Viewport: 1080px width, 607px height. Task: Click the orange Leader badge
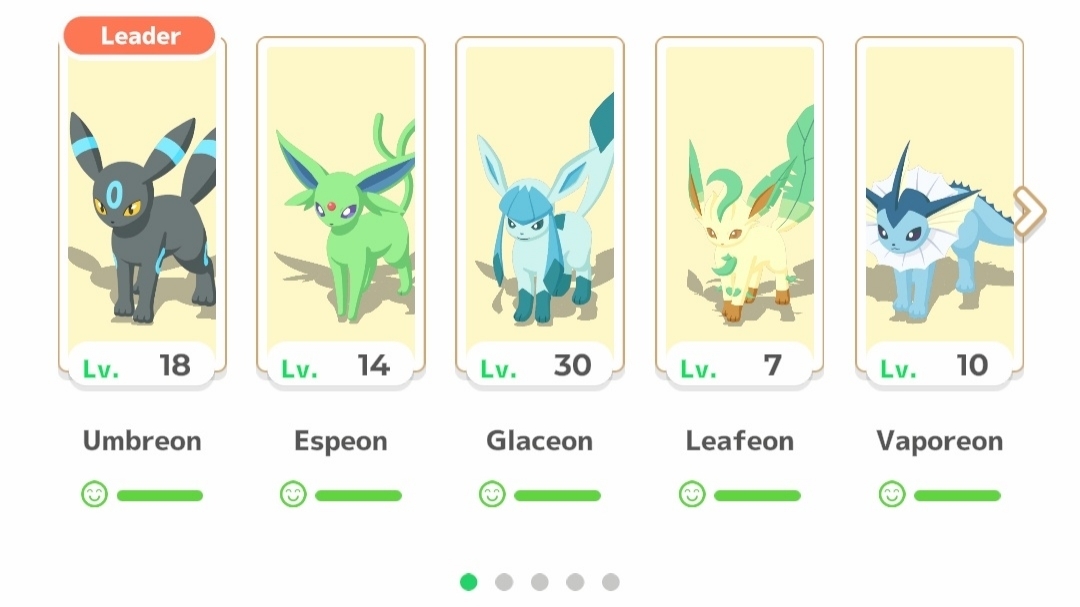(x=139, y=36)
